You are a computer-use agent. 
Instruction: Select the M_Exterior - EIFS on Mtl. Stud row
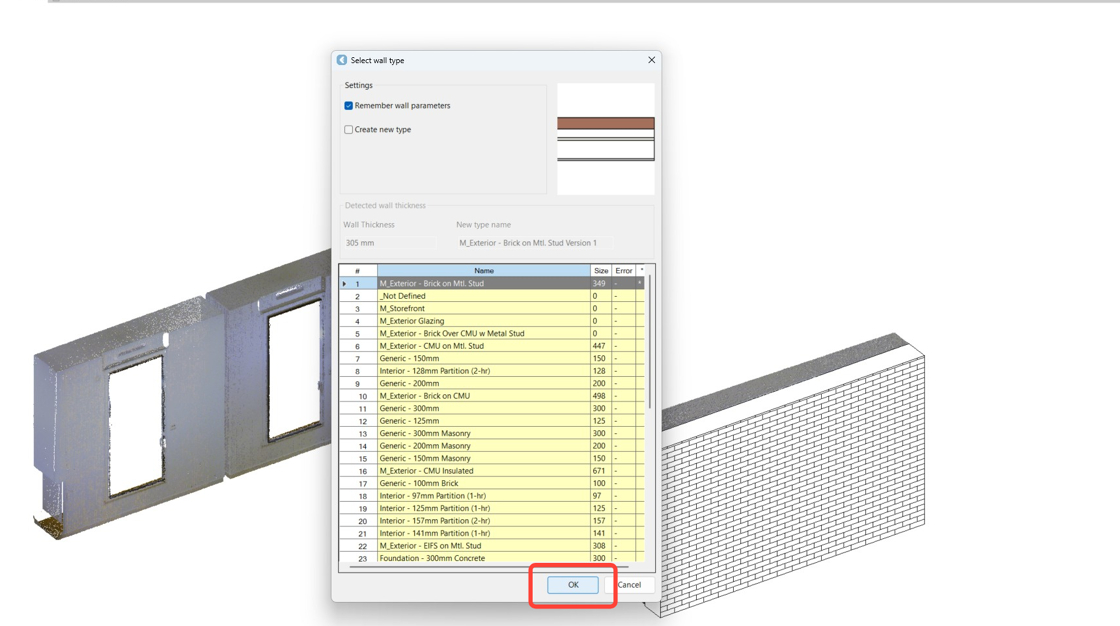tap(483, 546)
